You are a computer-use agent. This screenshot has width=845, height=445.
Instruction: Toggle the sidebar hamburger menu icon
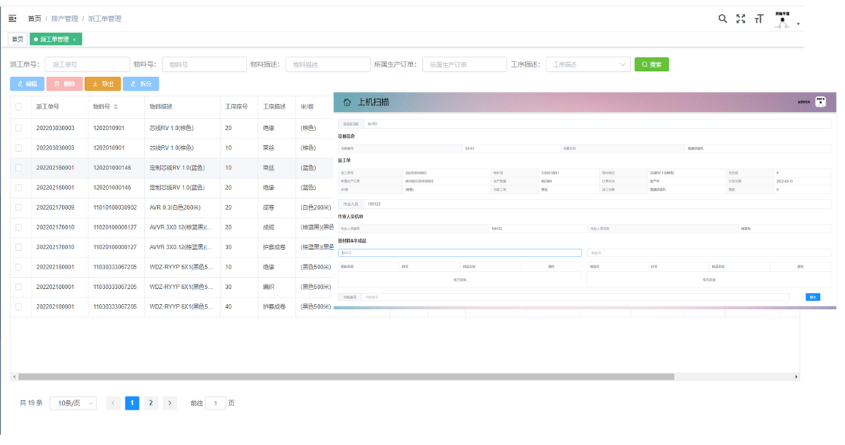(13, 19)
